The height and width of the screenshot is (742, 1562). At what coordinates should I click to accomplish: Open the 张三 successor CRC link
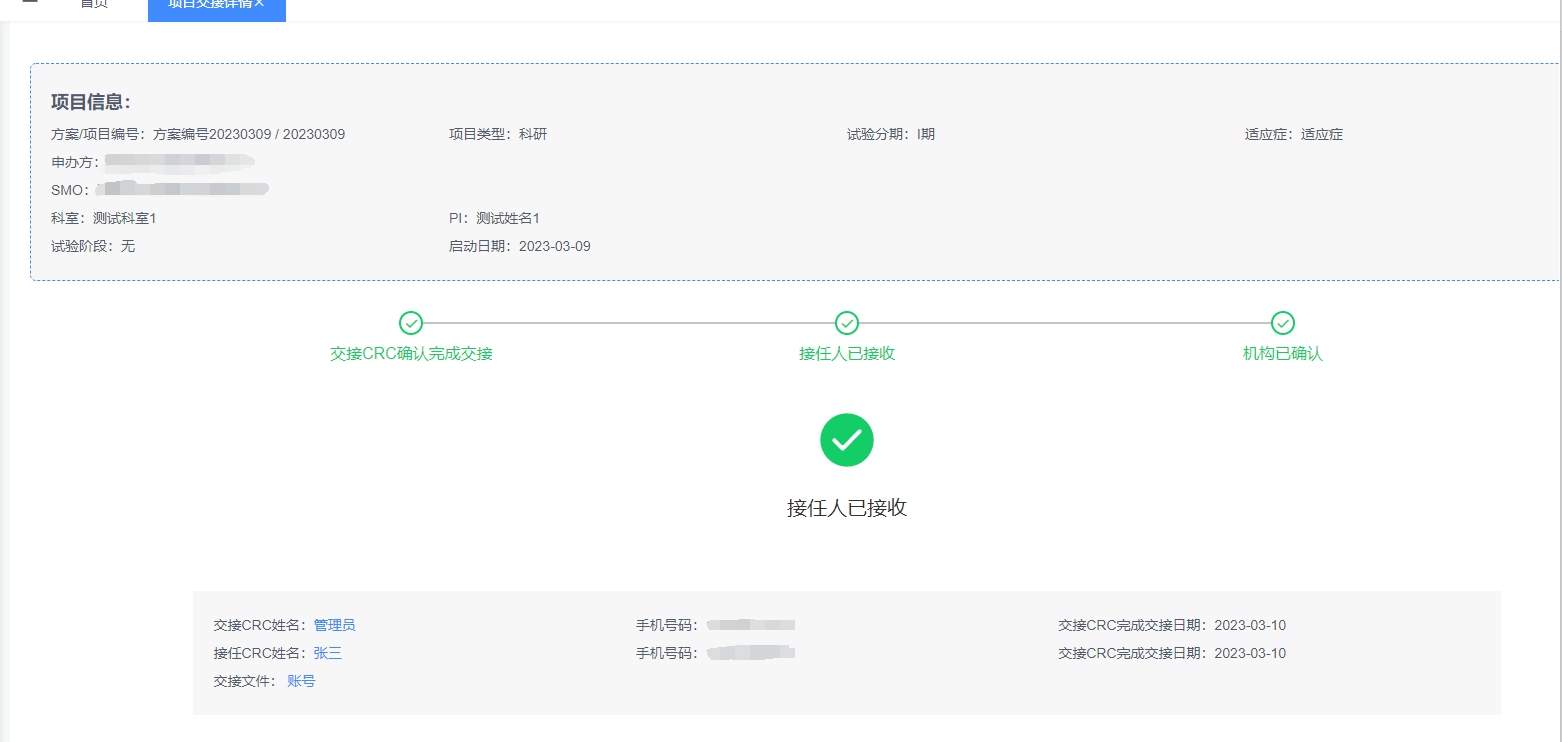(328, 653)
